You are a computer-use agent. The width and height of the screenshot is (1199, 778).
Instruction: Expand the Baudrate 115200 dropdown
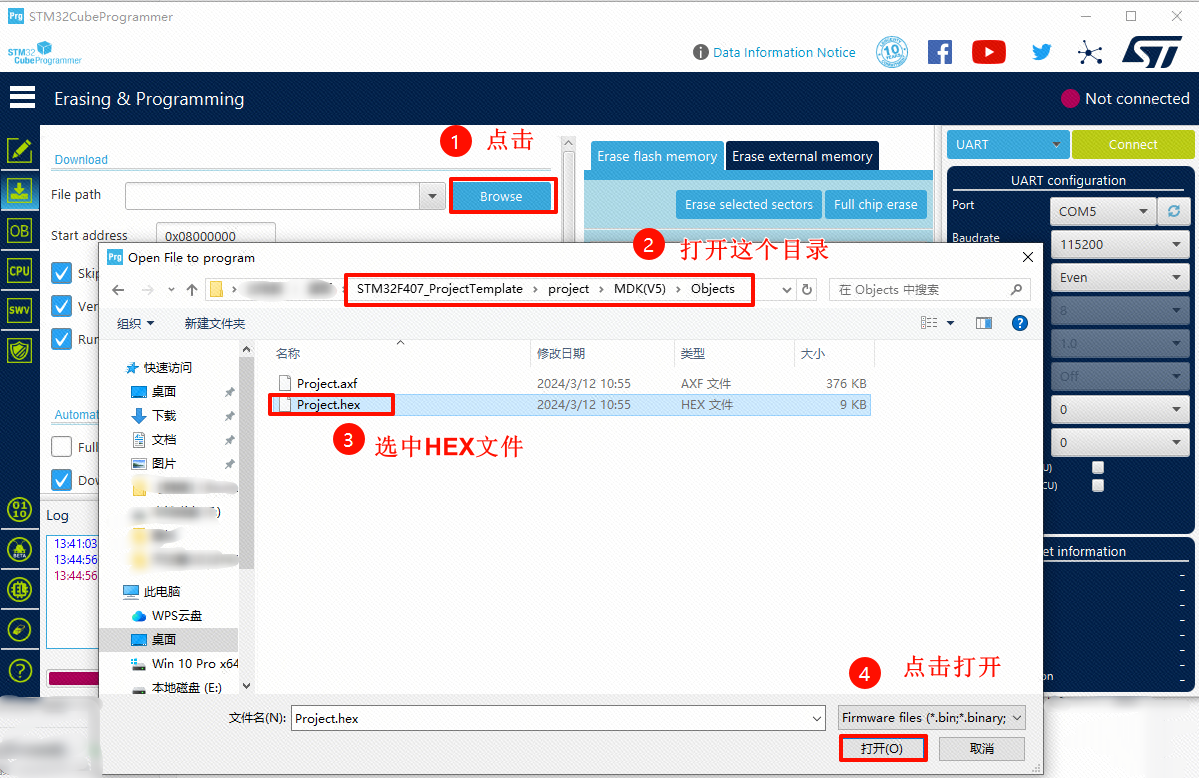pyautogui.click(x=1119, y=245)
